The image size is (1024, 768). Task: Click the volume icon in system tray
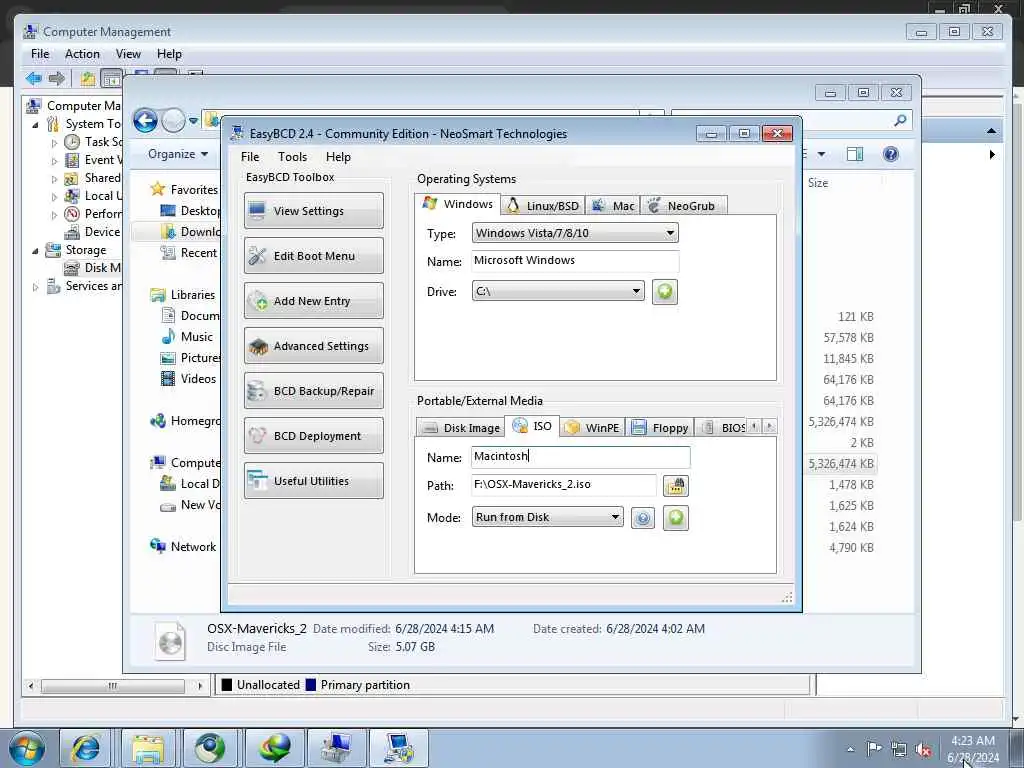[x=924, y=750]
